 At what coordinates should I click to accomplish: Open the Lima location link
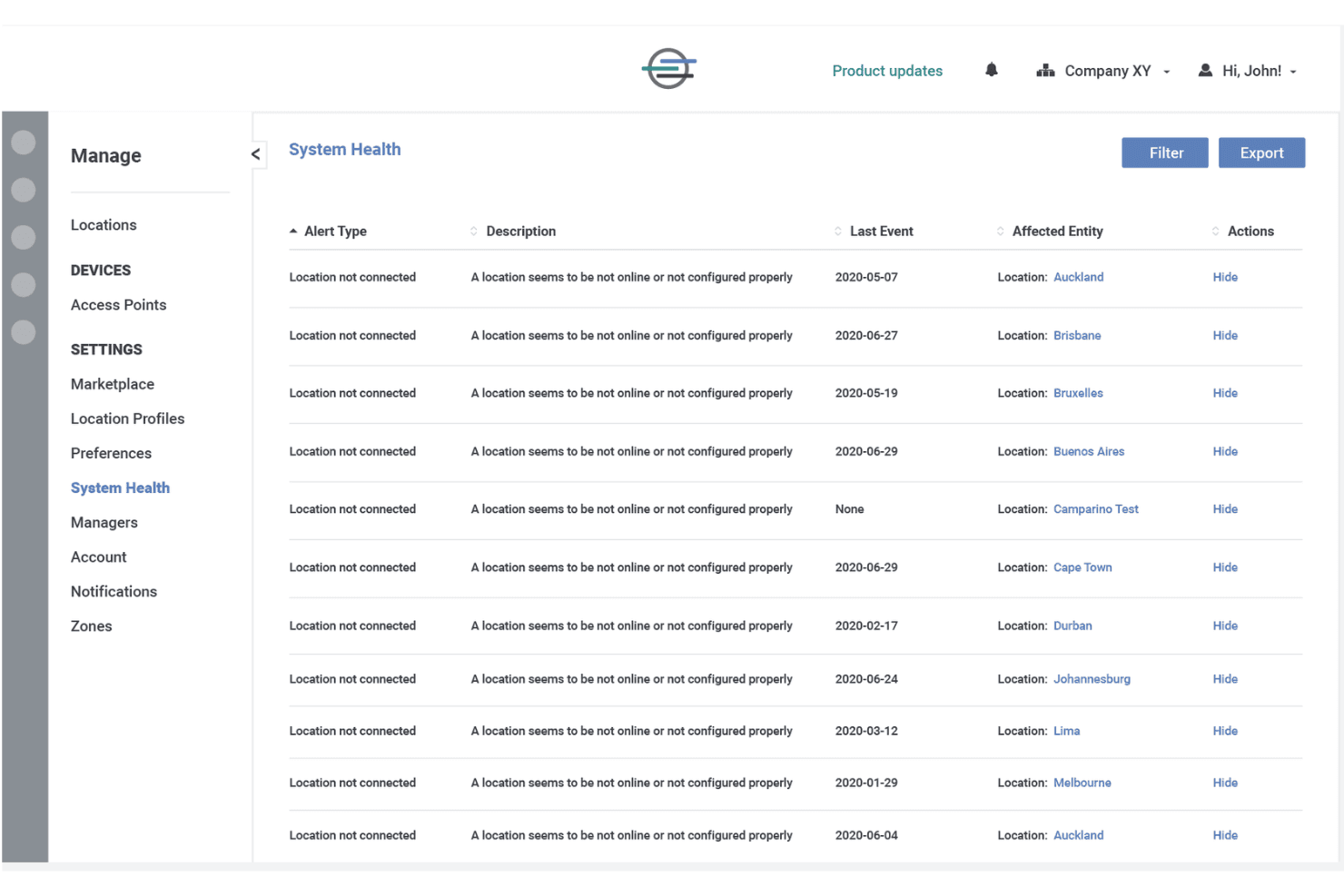tap(1067, 731)
